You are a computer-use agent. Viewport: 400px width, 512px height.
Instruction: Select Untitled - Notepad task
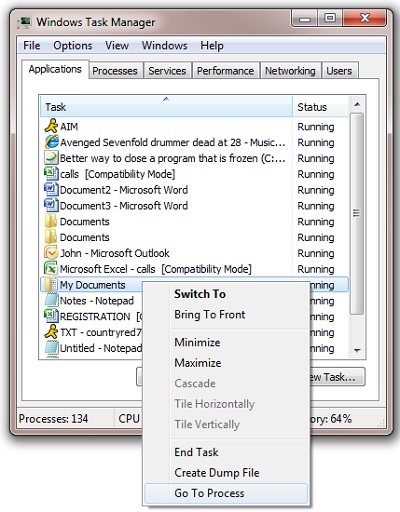[x=92, y=348]
